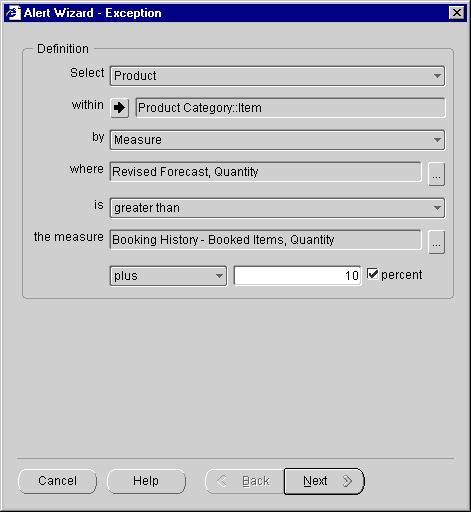This screenshot has height=512, width=471.
Task: Close the Alert Wizard window
Action: pyautogui.click(x=457, y=13)
